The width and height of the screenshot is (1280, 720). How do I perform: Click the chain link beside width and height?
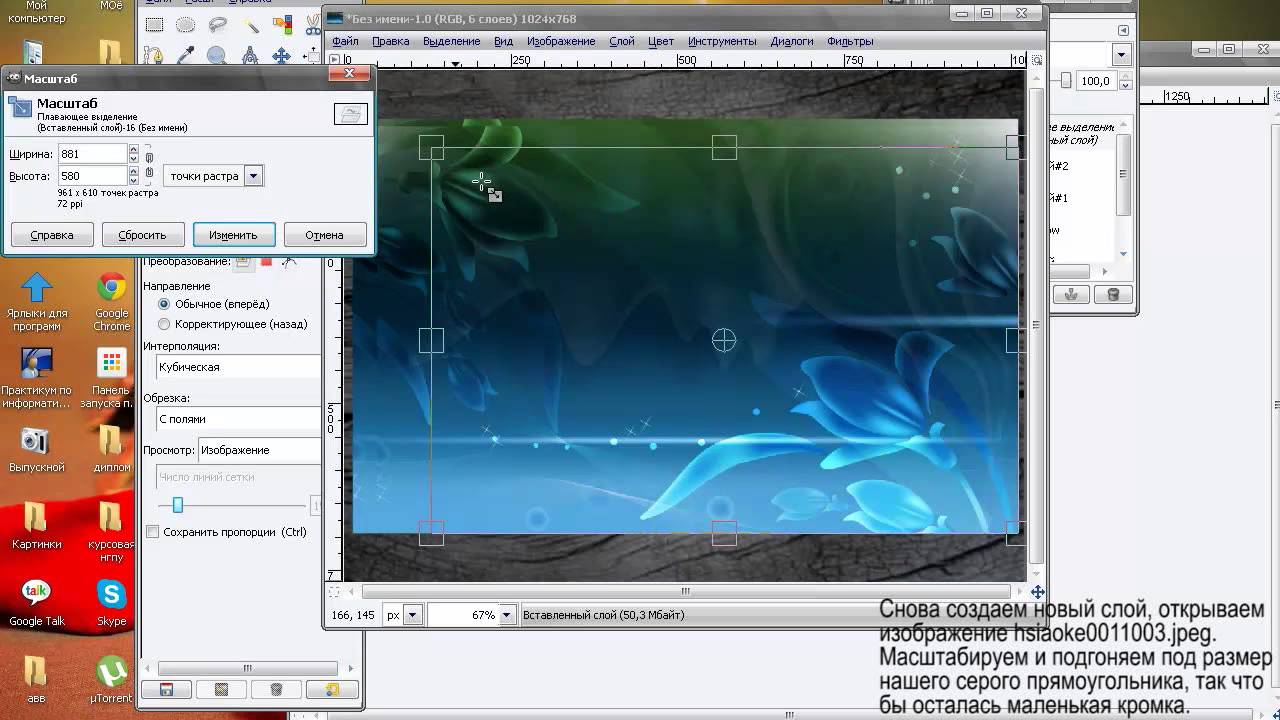tap(149, 164)
